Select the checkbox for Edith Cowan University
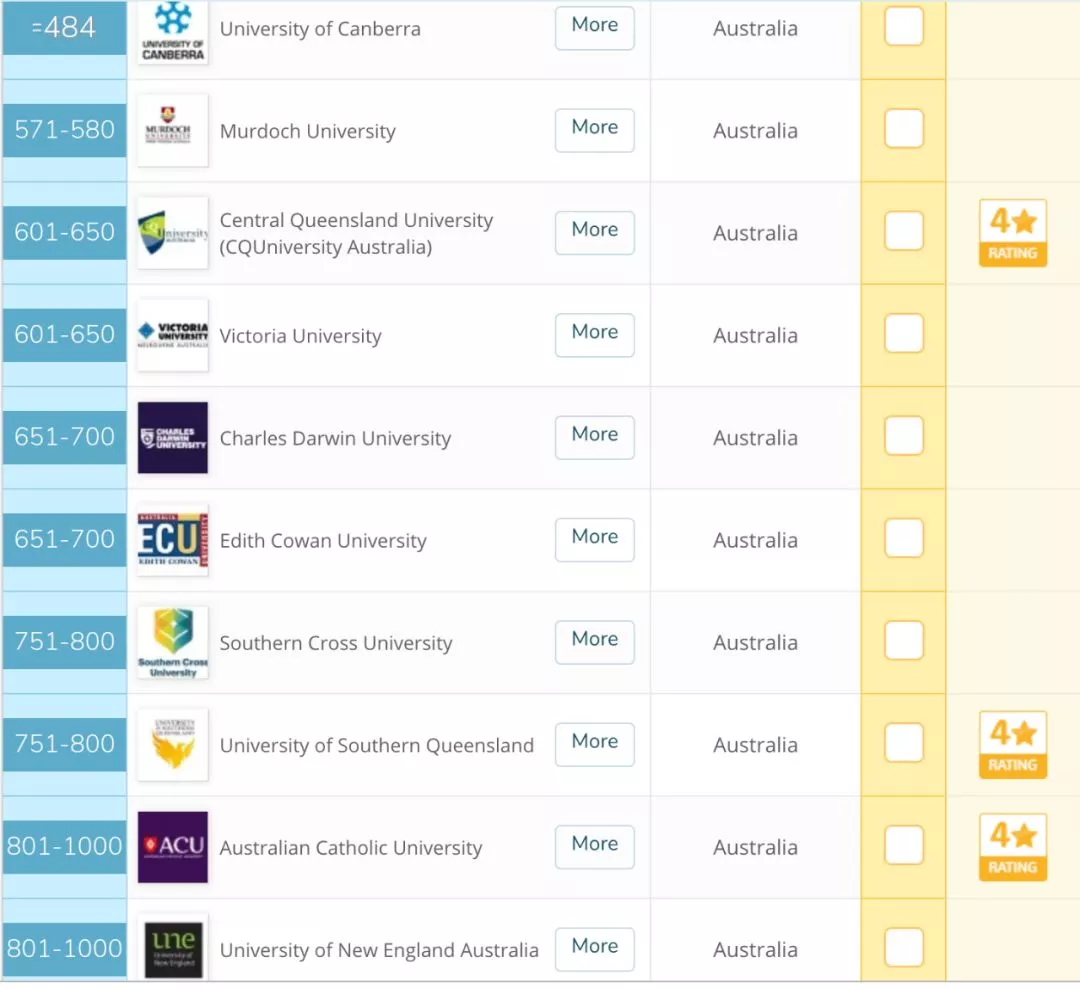 click(x=904, y=538)
